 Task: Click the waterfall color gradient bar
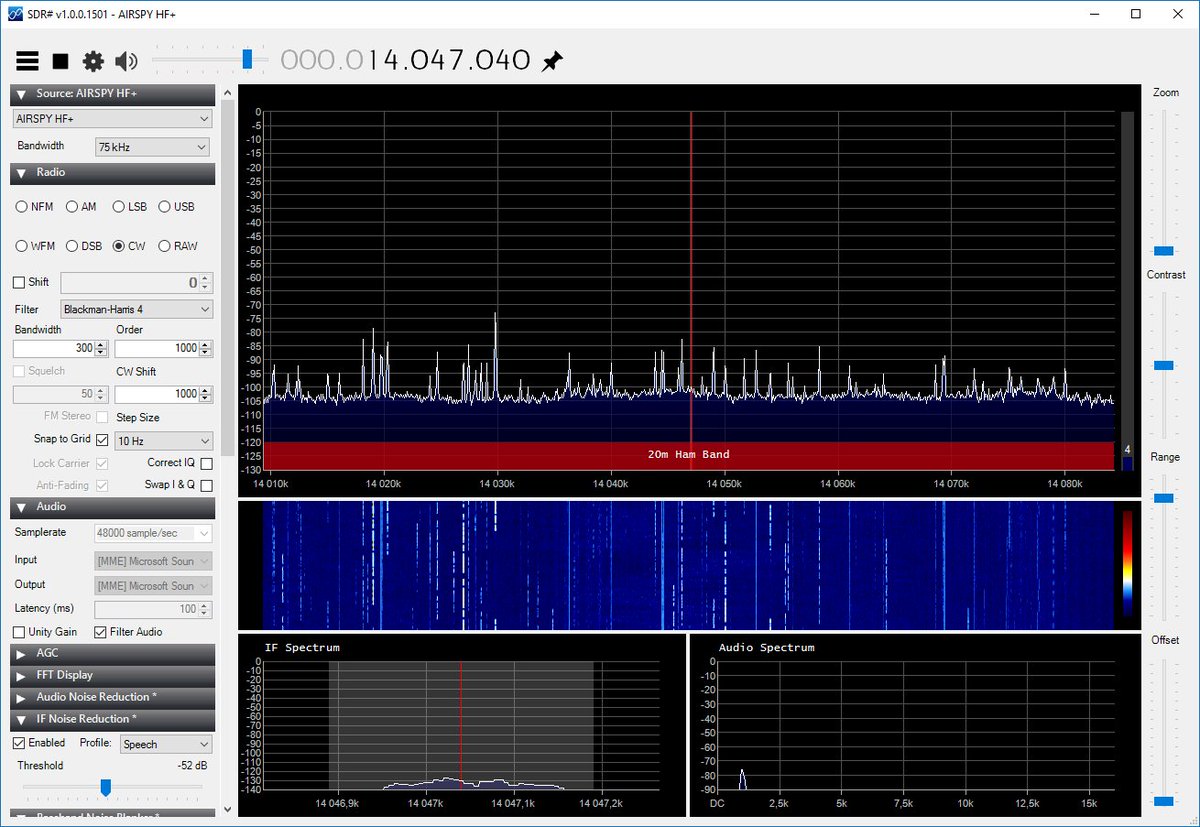click(1128, 563)
